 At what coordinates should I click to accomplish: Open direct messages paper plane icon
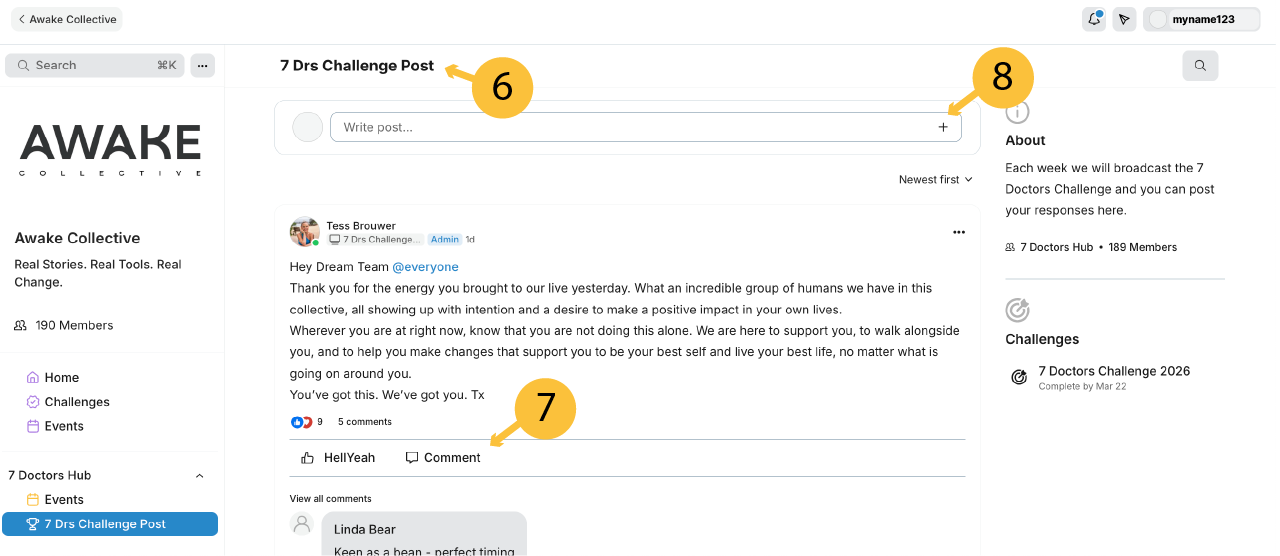pos(1124,19)
